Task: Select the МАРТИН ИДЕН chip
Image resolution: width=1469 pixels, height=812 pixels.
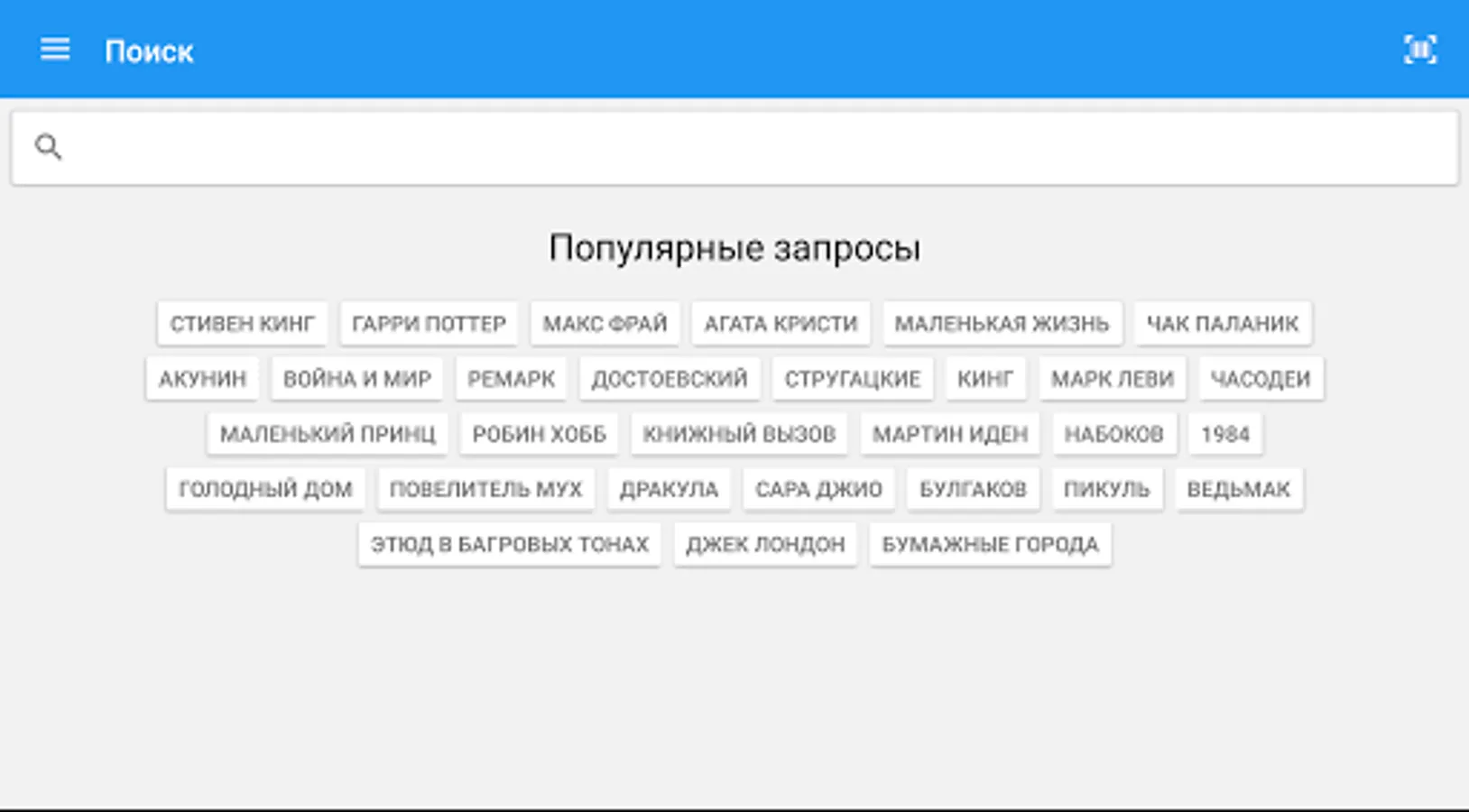Action: (x=950, y=434)
